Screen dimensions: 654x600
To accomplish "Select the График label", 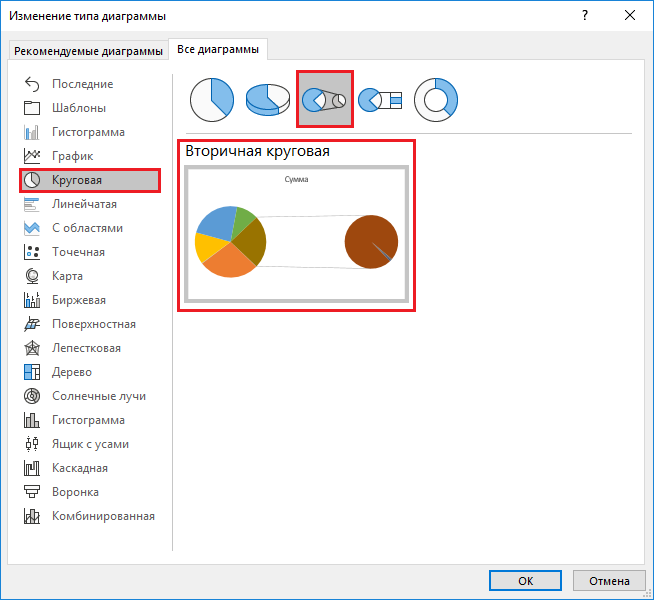I will 73,156.
